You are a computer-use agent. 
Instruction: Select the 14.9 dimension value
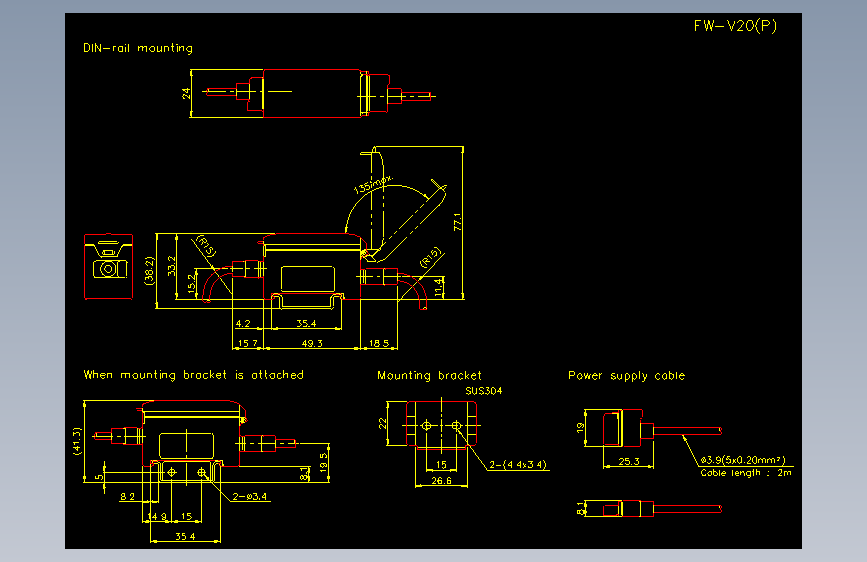pyautogui.click(x=157, y=516)
